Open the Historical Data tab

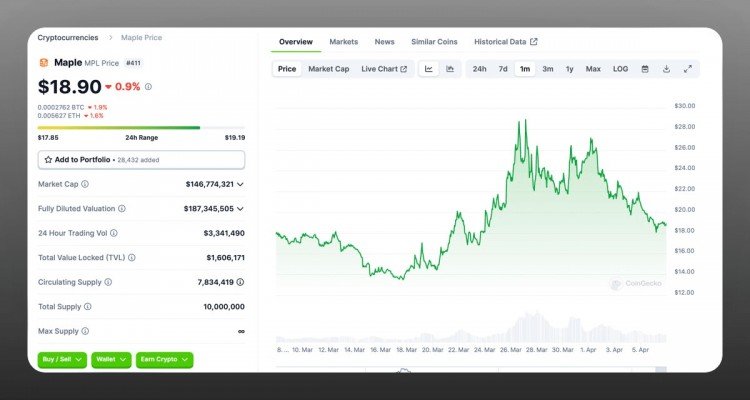(506, 42)
